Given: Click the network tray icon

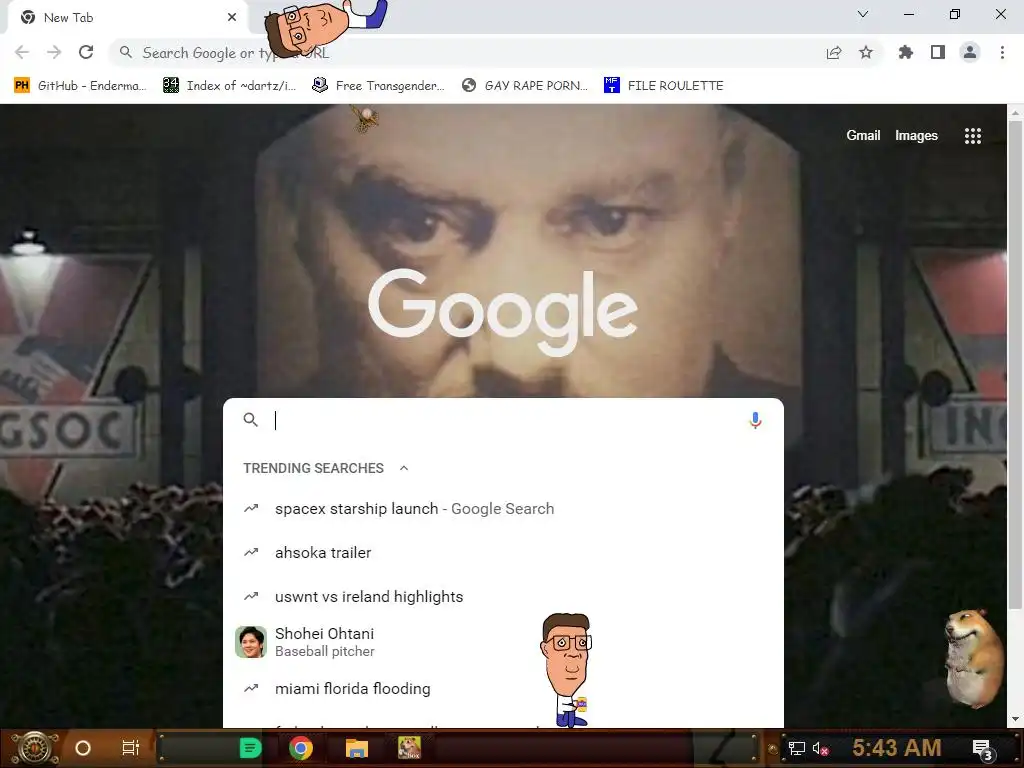Looking at the screenshot, I should [x=797, y=748].
